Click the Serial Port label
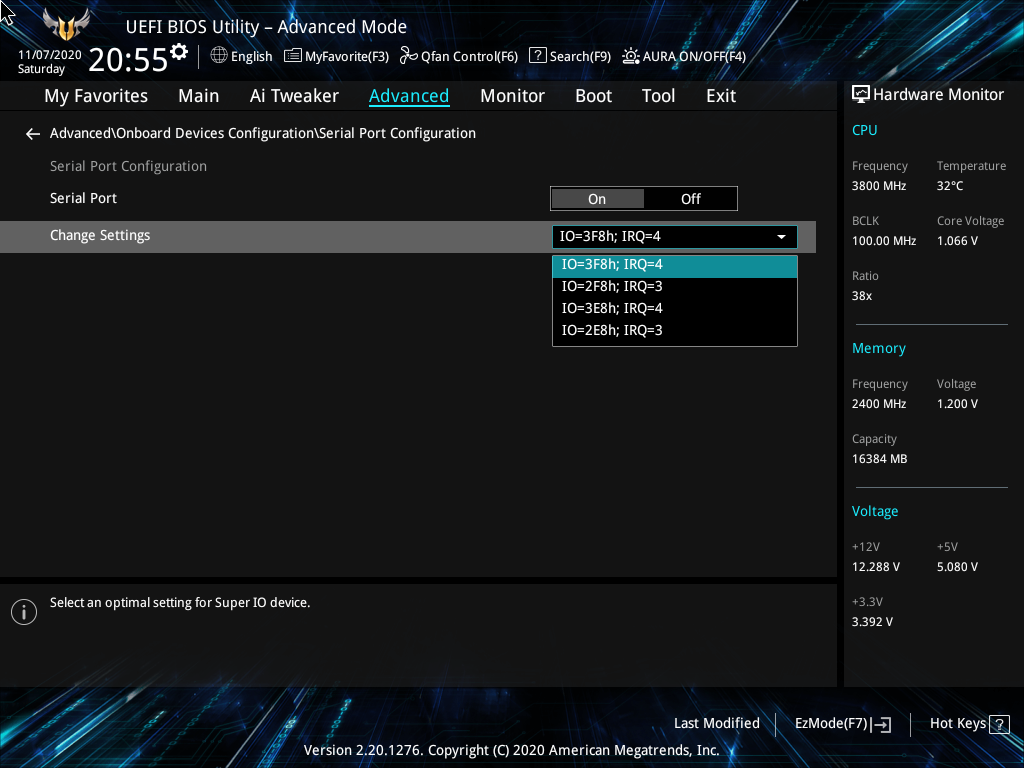This screenshot has height=768, width=1024. pos(84,199)
